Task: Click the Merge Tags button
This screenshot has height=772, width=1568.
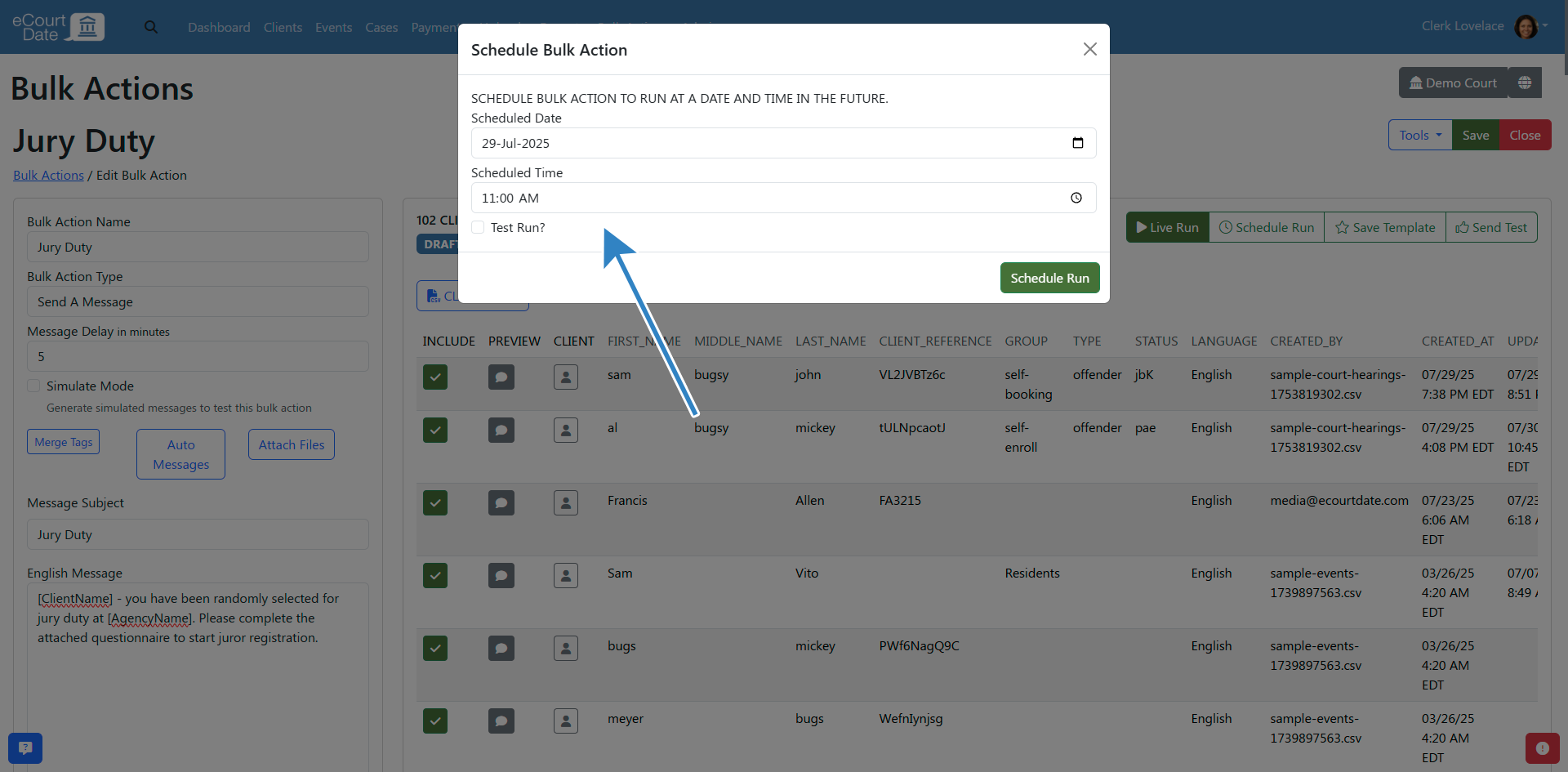Action: 63,442
